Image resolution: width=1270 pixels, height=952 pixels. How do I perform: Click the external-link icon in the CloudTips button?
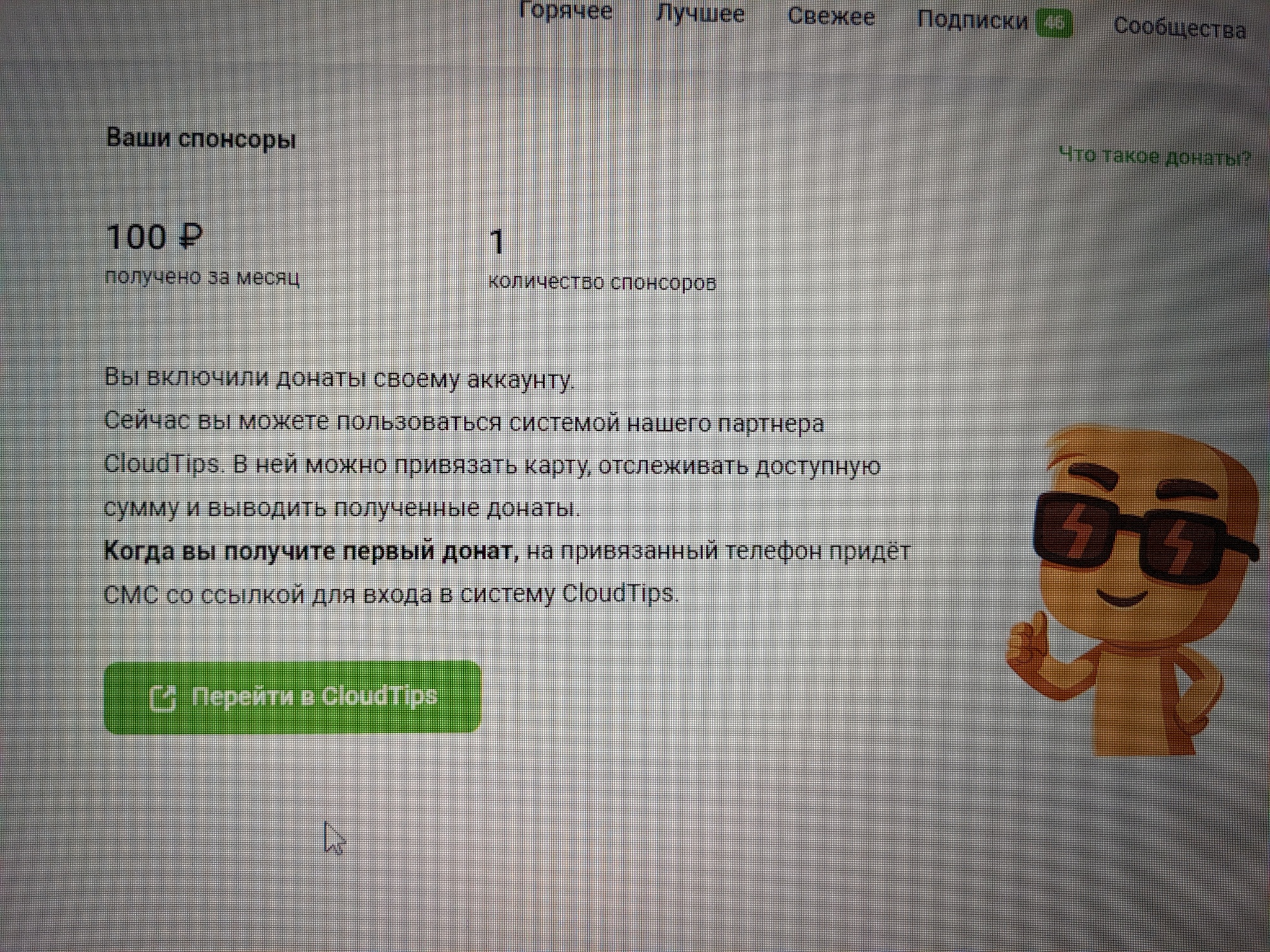pos(163,698)
